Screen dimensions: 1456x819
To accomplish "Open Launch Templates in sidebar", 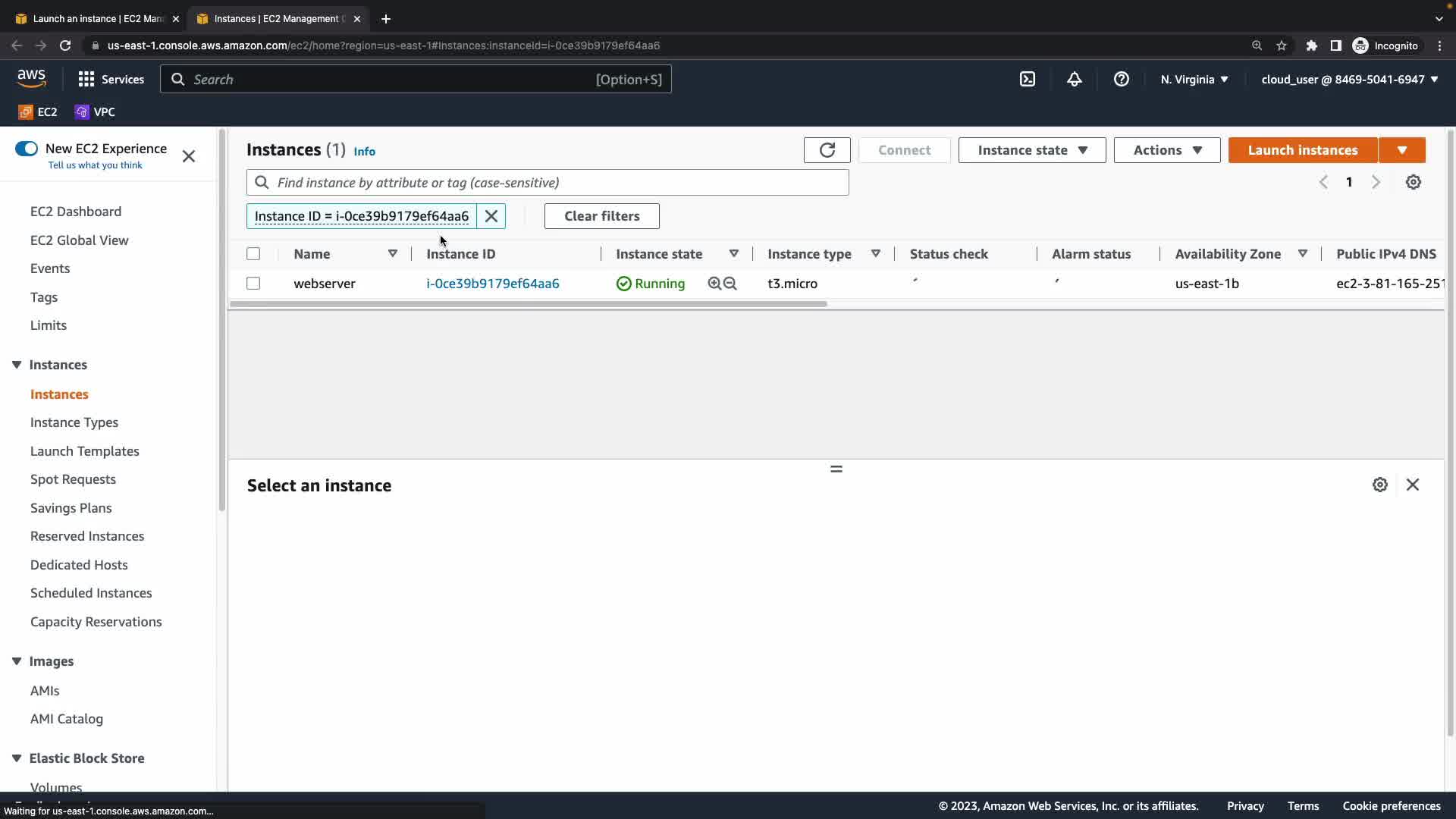I will click(85, 451).
